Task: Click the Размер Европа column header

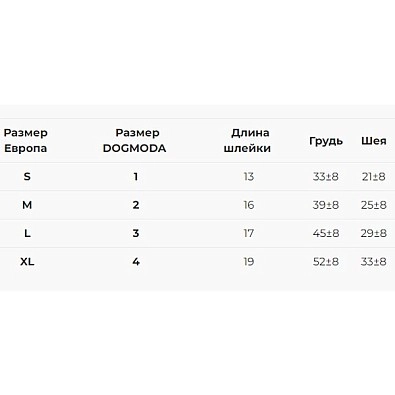Action: (x=26, y=140)
